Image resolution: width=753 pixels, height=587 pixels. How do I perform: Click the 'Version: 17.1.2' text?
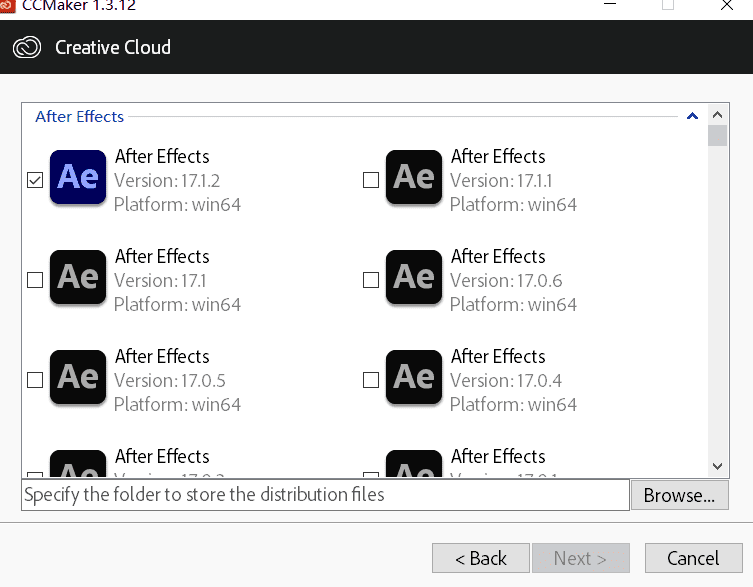167,181
